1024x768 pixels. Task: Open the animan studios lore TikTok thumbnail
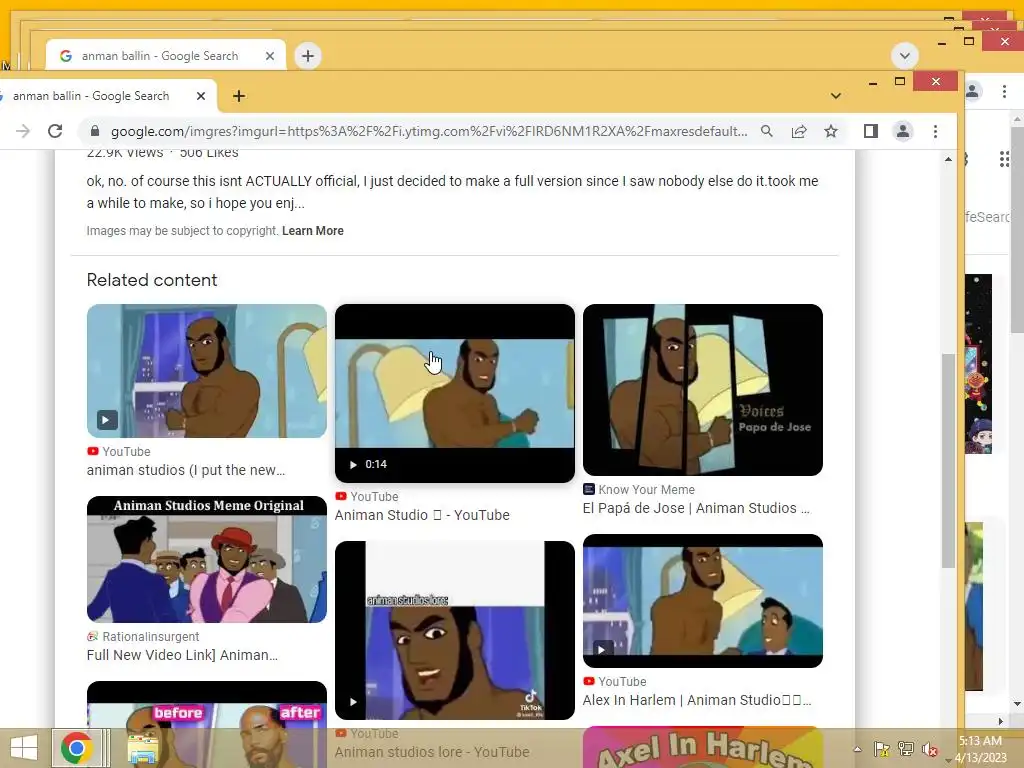(455, 630)
